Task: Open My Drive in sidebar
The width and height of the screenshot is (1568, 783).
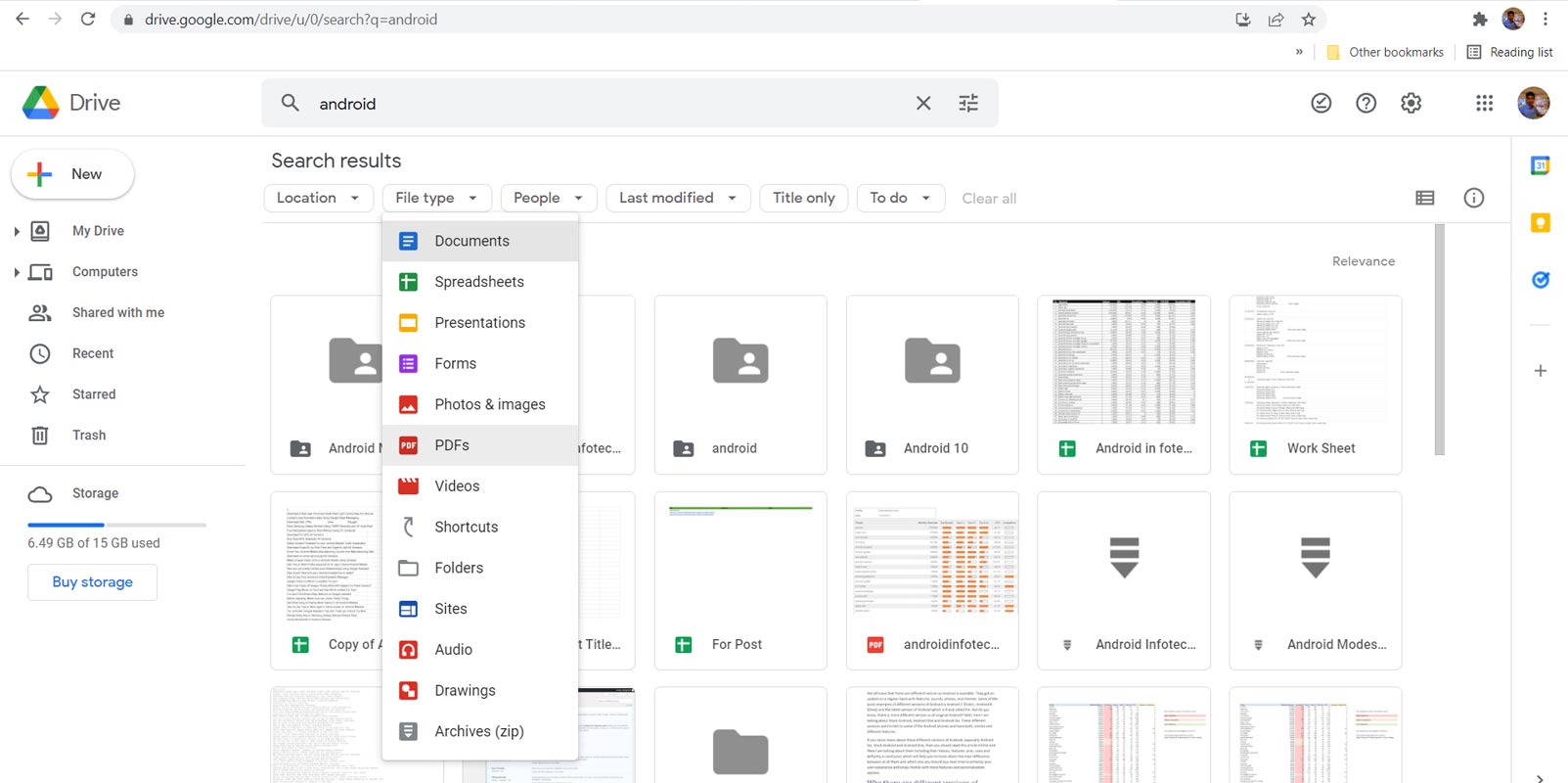Action: coord(98,231)
